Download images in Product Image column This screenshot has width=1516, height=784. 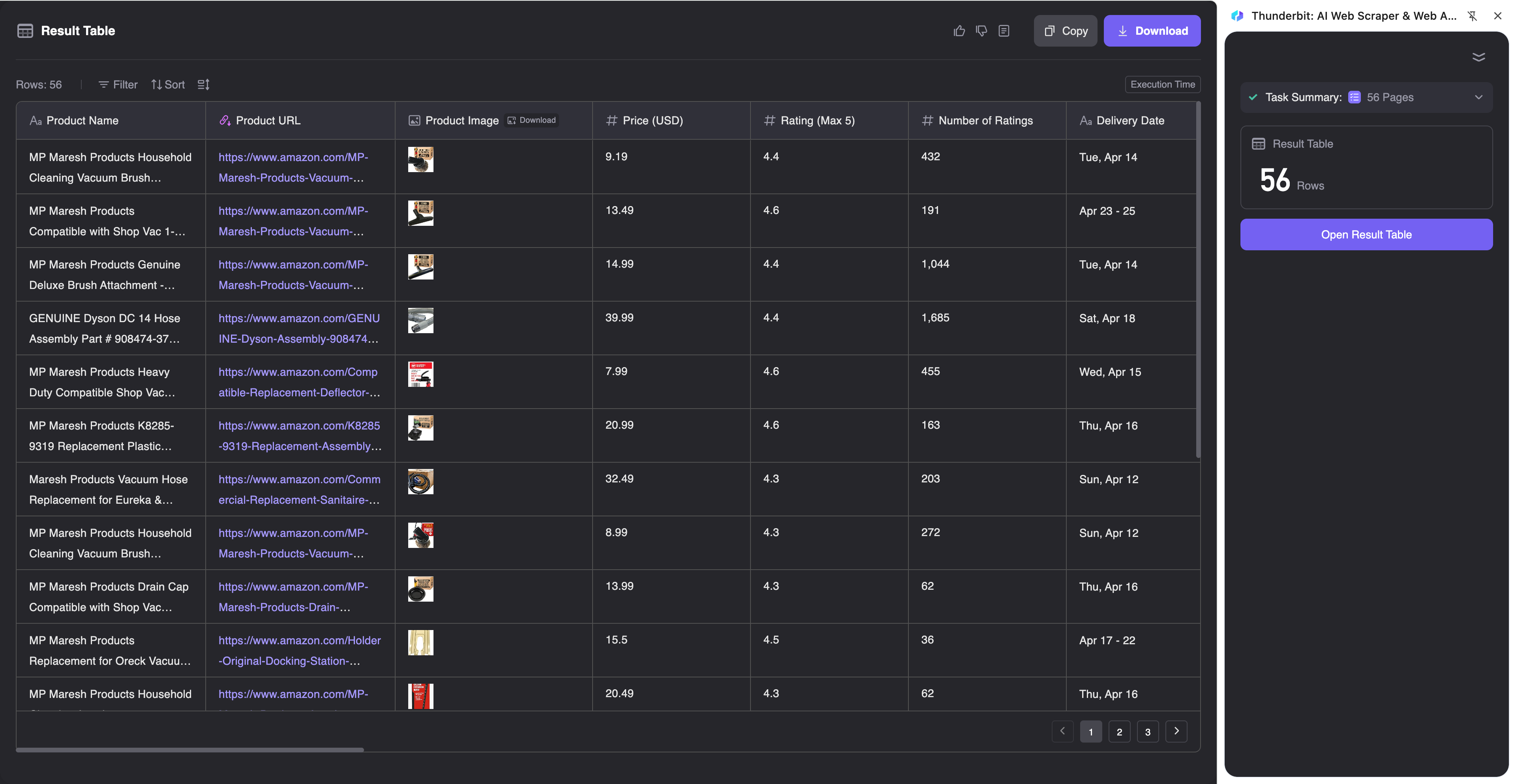pos(532,120)
